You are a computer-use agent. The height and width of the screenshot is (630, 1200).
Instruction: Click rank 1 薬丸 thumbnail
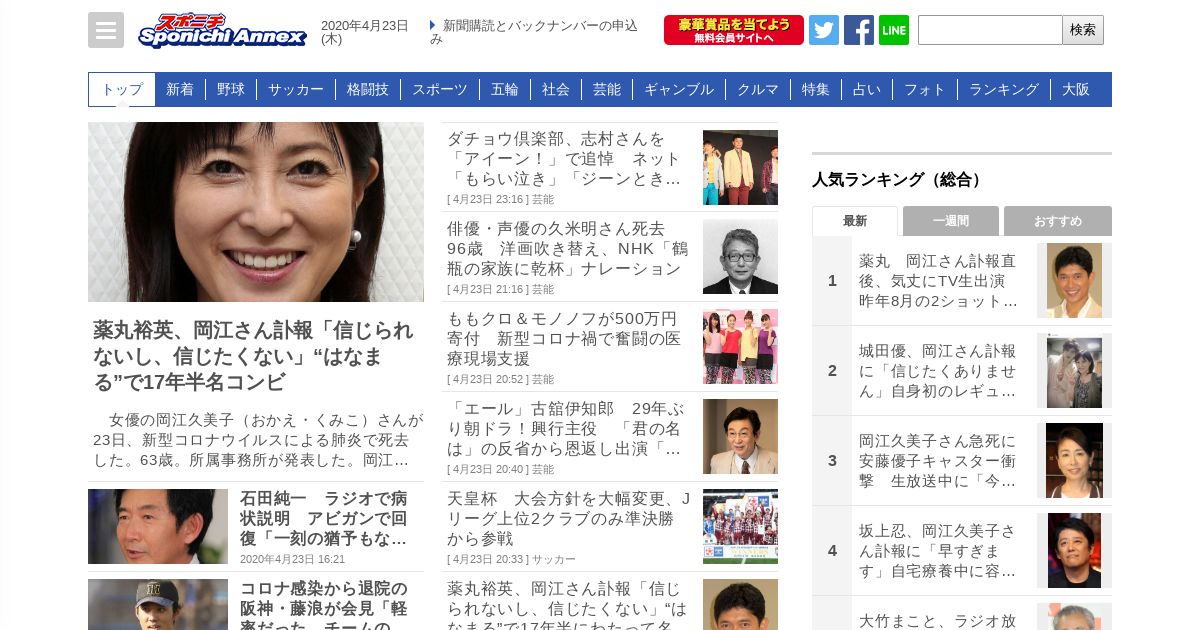pos(1074,281)
